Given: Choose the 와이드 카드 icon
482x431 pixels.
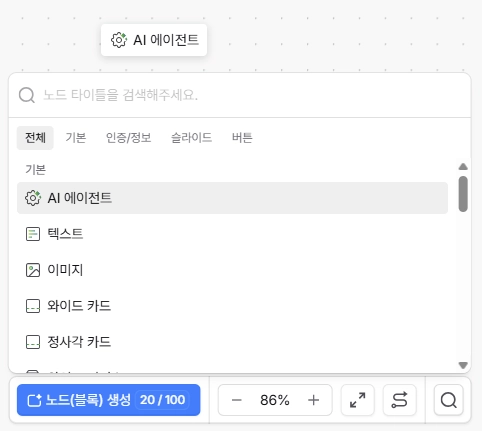Looking at the screenshot, I should coord(33,306).
